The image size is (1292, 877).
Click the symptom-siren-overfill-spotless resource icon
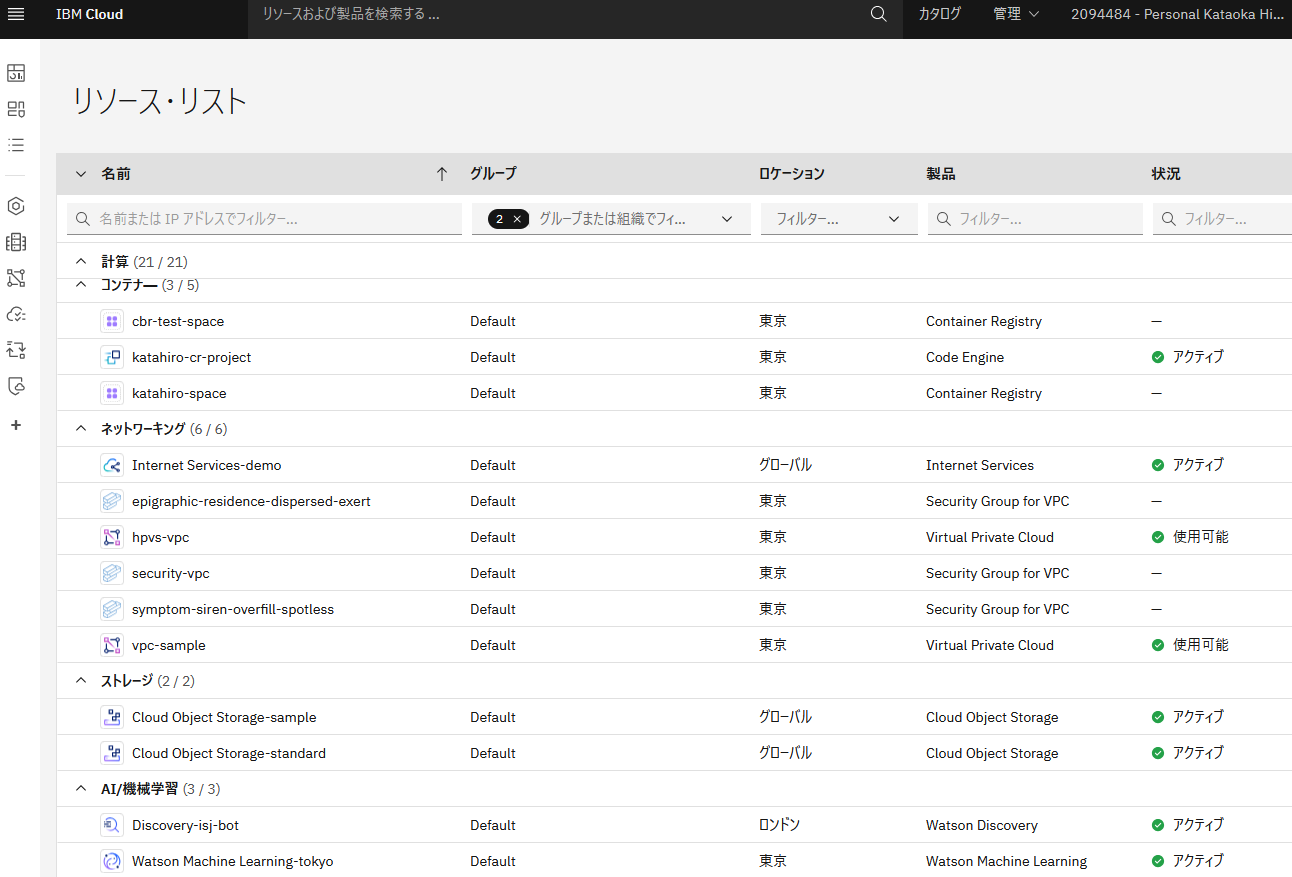pos(112,609)
